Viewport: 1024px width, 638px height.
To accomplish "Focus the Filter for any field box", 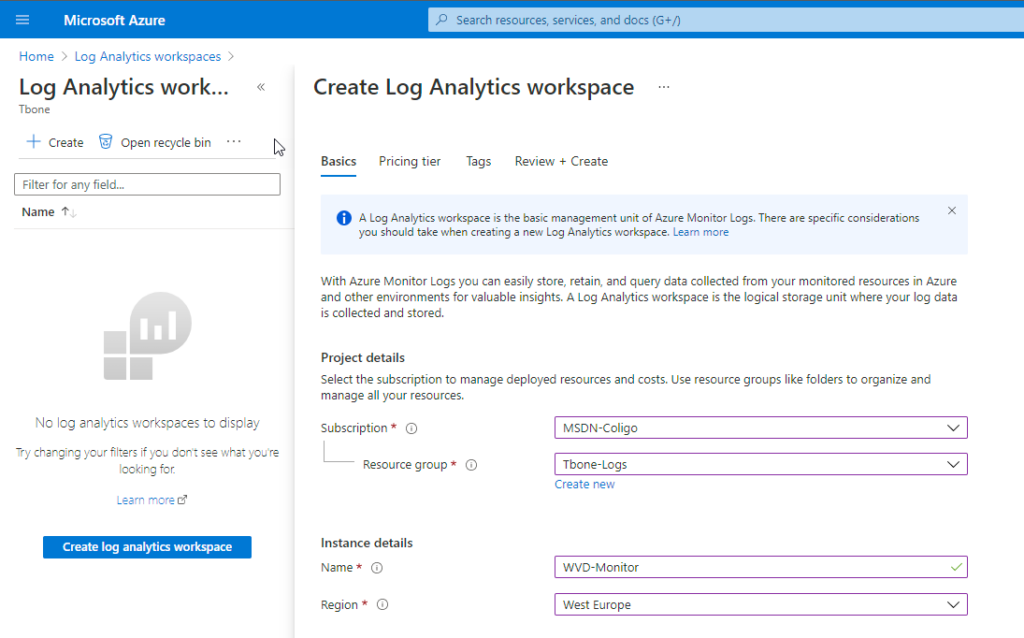I will coord(147,184).
